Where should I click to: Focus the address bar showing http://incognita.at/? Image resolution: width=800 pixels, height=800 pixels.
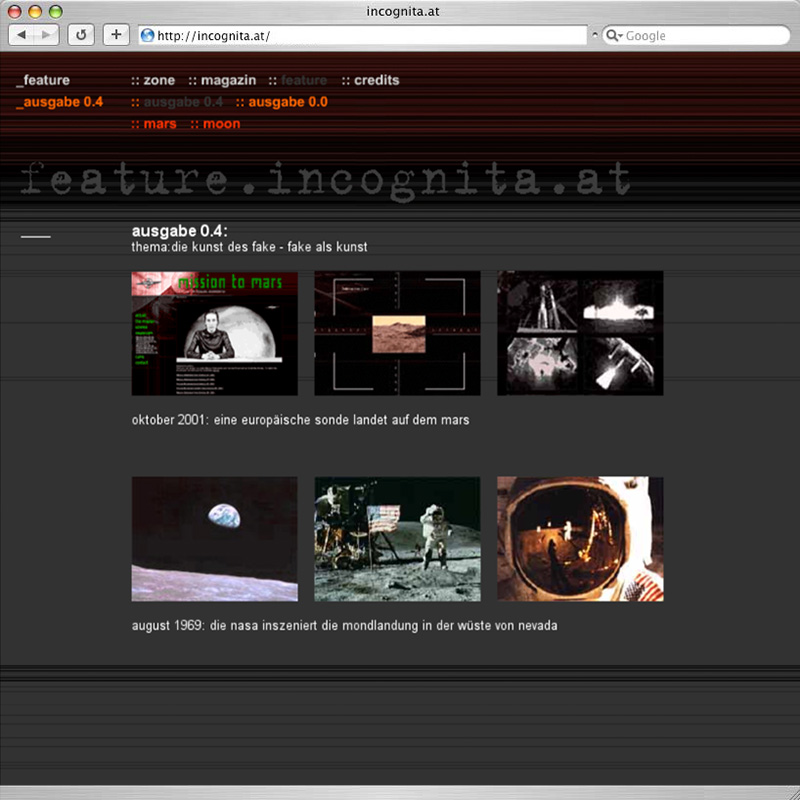point(363,35)
